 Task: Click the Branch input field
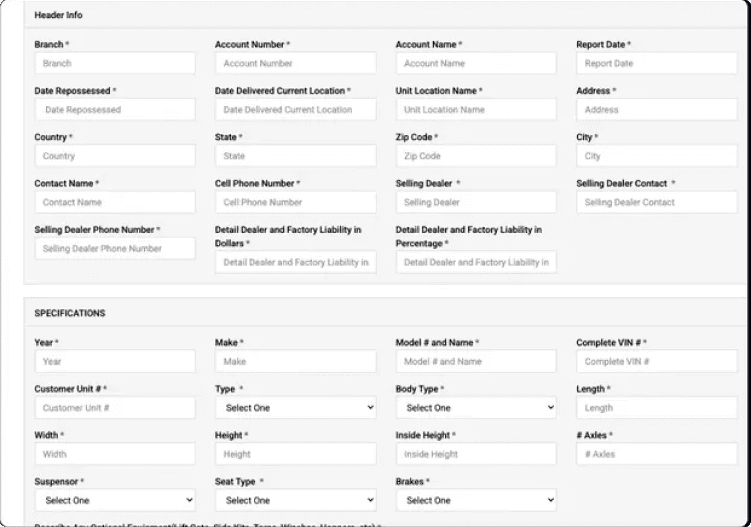click(115, 63)
